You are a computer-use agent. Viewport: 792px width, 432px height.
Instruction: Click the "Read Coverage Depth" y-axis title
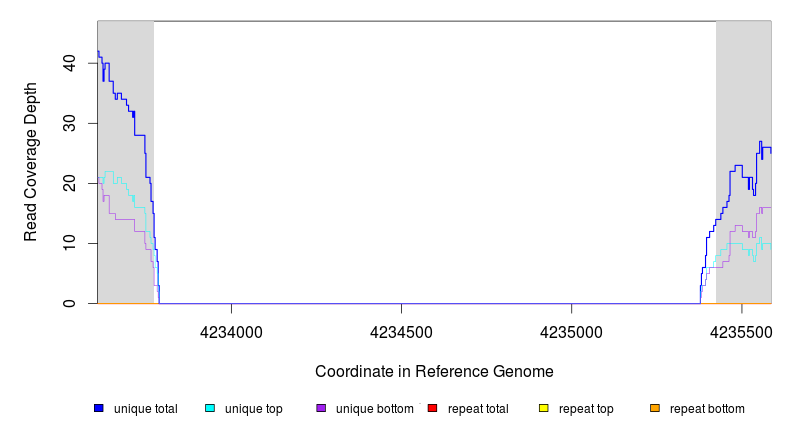point(31,162)
